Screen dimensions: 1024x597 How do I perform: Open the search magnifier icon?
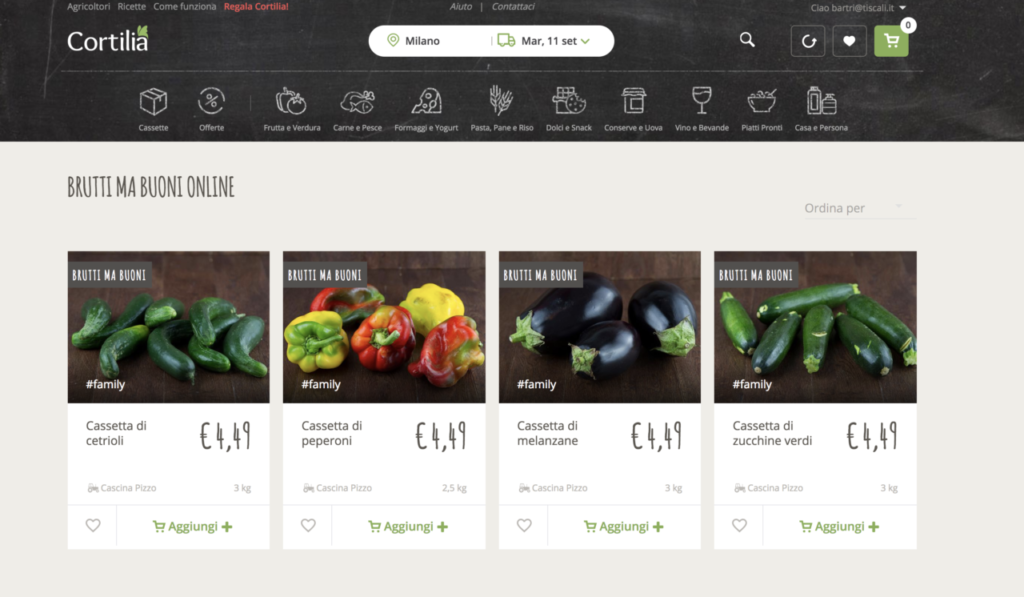tap(747, 40)
